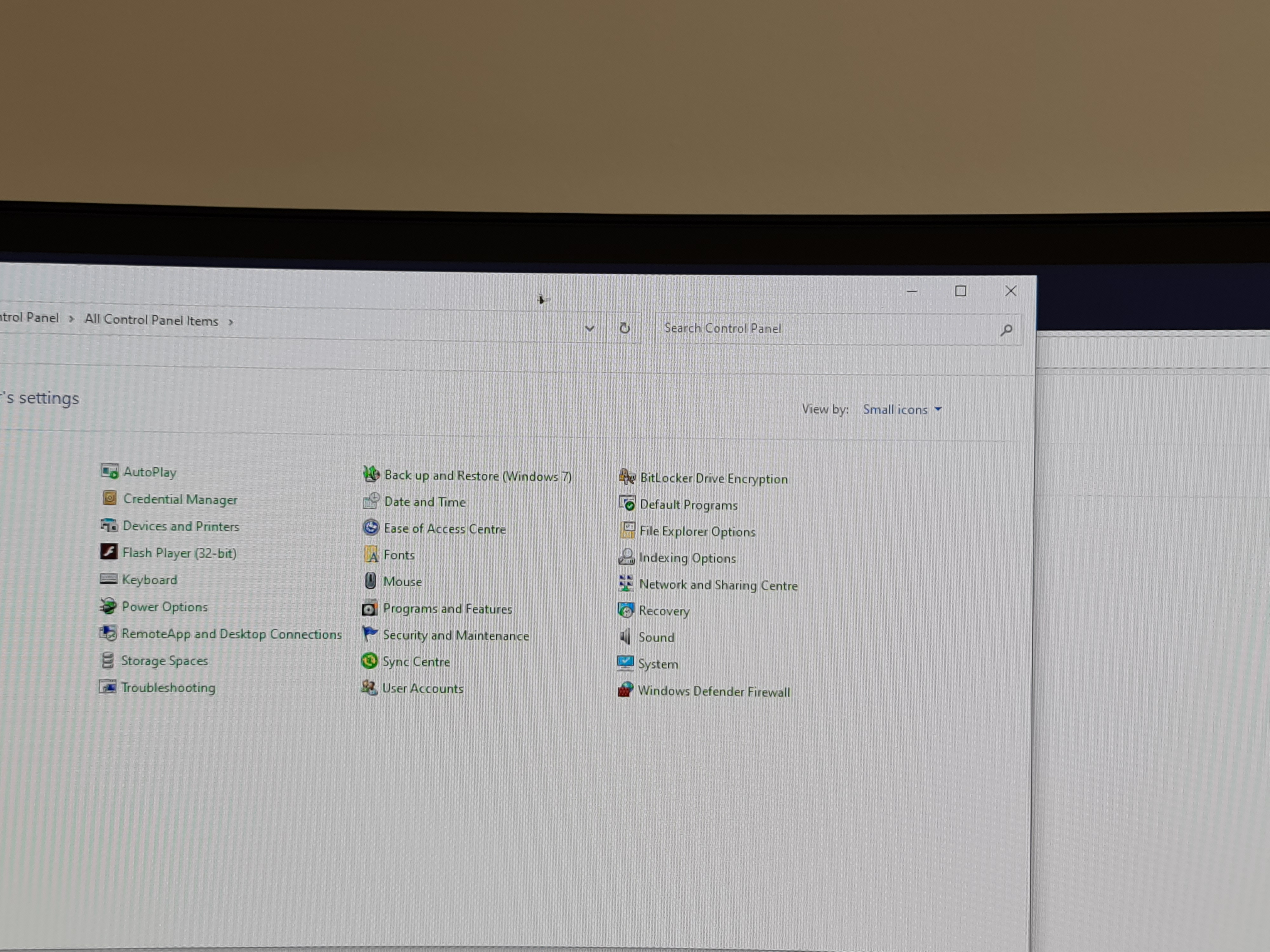Viewport: 1270px width, 952px height.
Task: Open the 'Credential Manager' link
Action: click(x=180, y=499)
